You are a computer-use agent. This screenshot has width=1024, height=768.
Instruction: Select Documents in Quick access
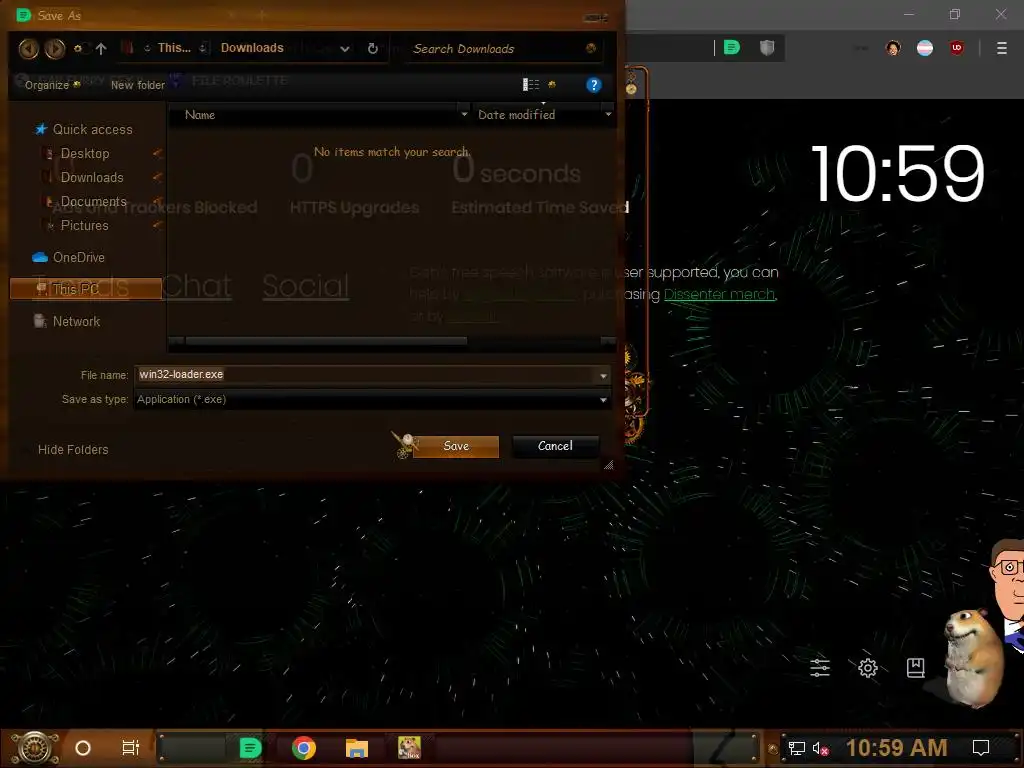[x=93, y=202]
